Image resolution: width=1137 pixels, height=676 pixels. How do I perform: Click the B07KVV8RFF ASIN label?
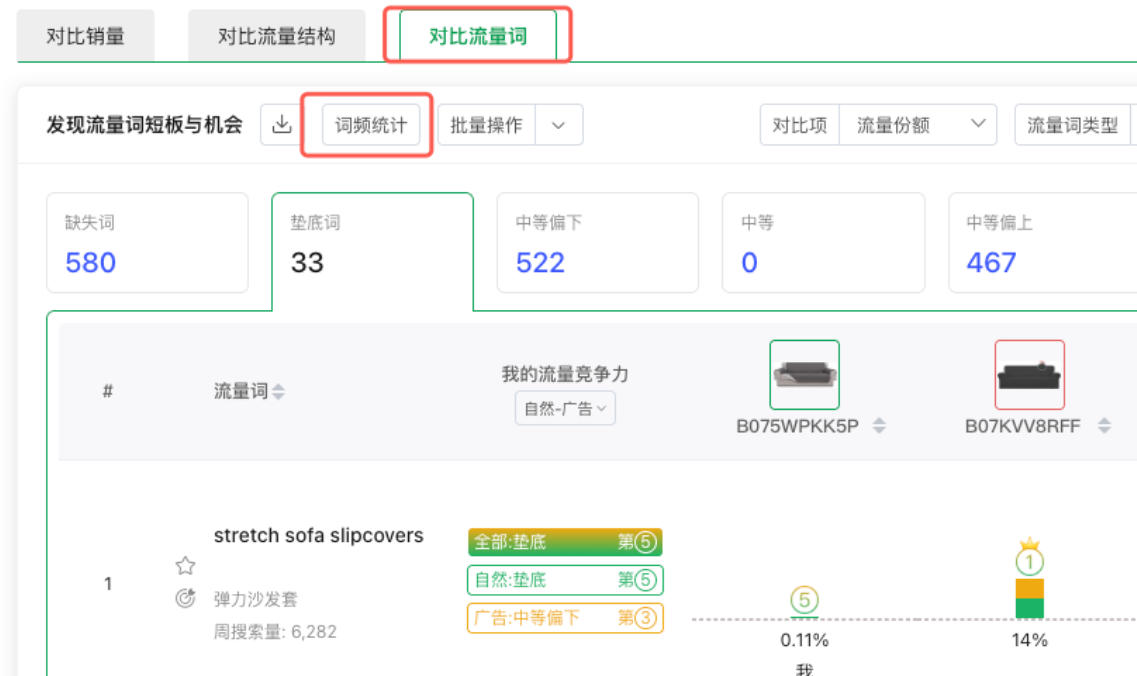[1022, 426]
